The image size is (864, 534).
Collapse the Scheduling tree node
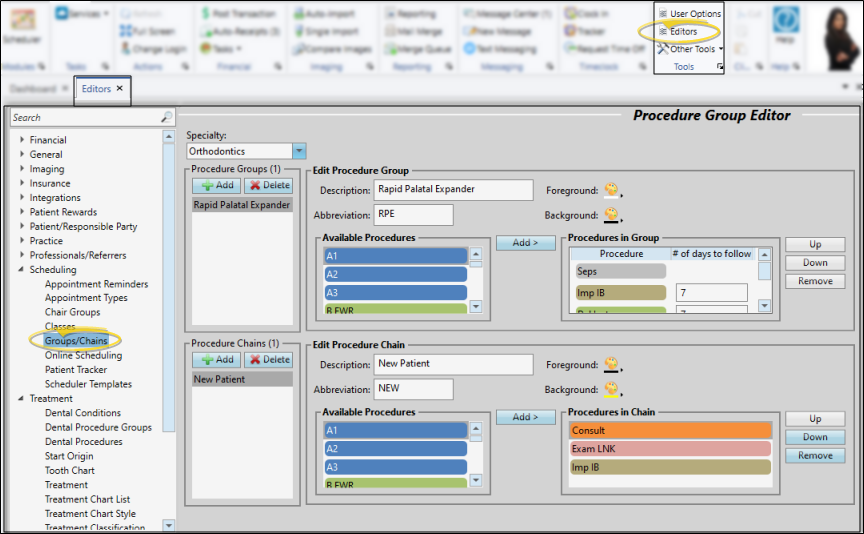tap(23, 270)
